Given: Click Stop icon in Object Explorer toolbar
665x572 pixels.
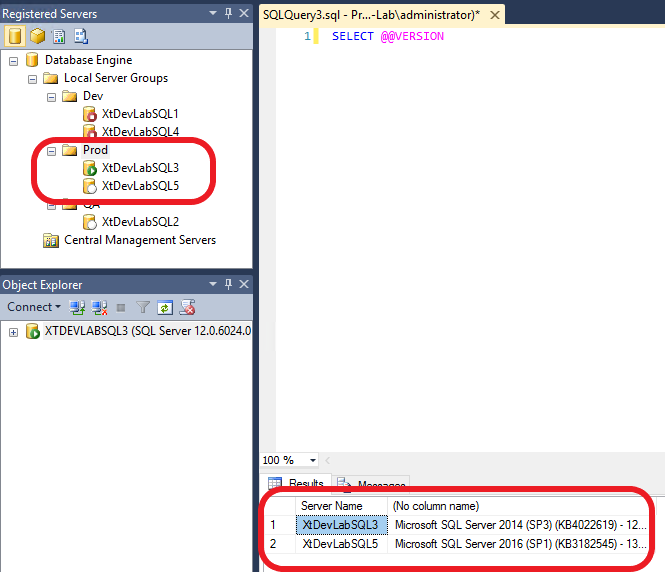Looking at the screenshot, I should coord(121,308).
